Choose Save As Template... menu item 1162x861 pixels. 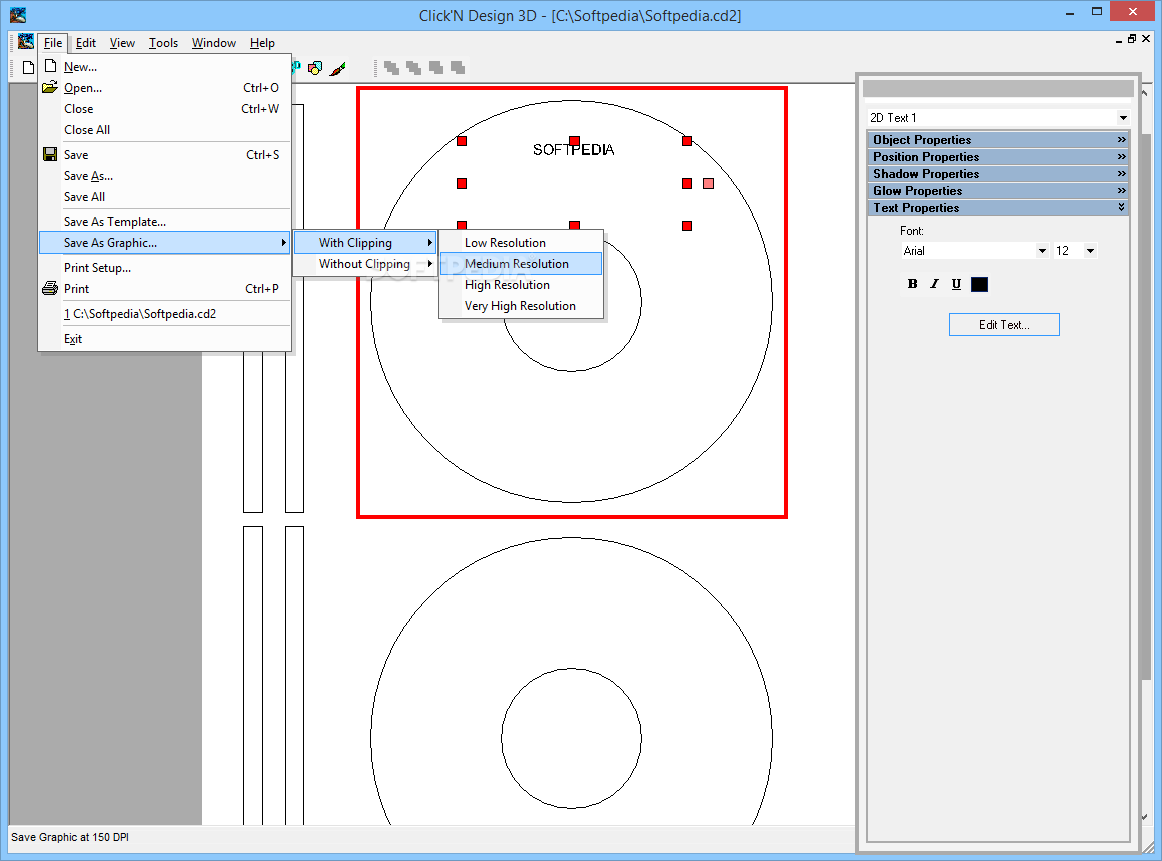pyautogui.click(x=165, y=222)
